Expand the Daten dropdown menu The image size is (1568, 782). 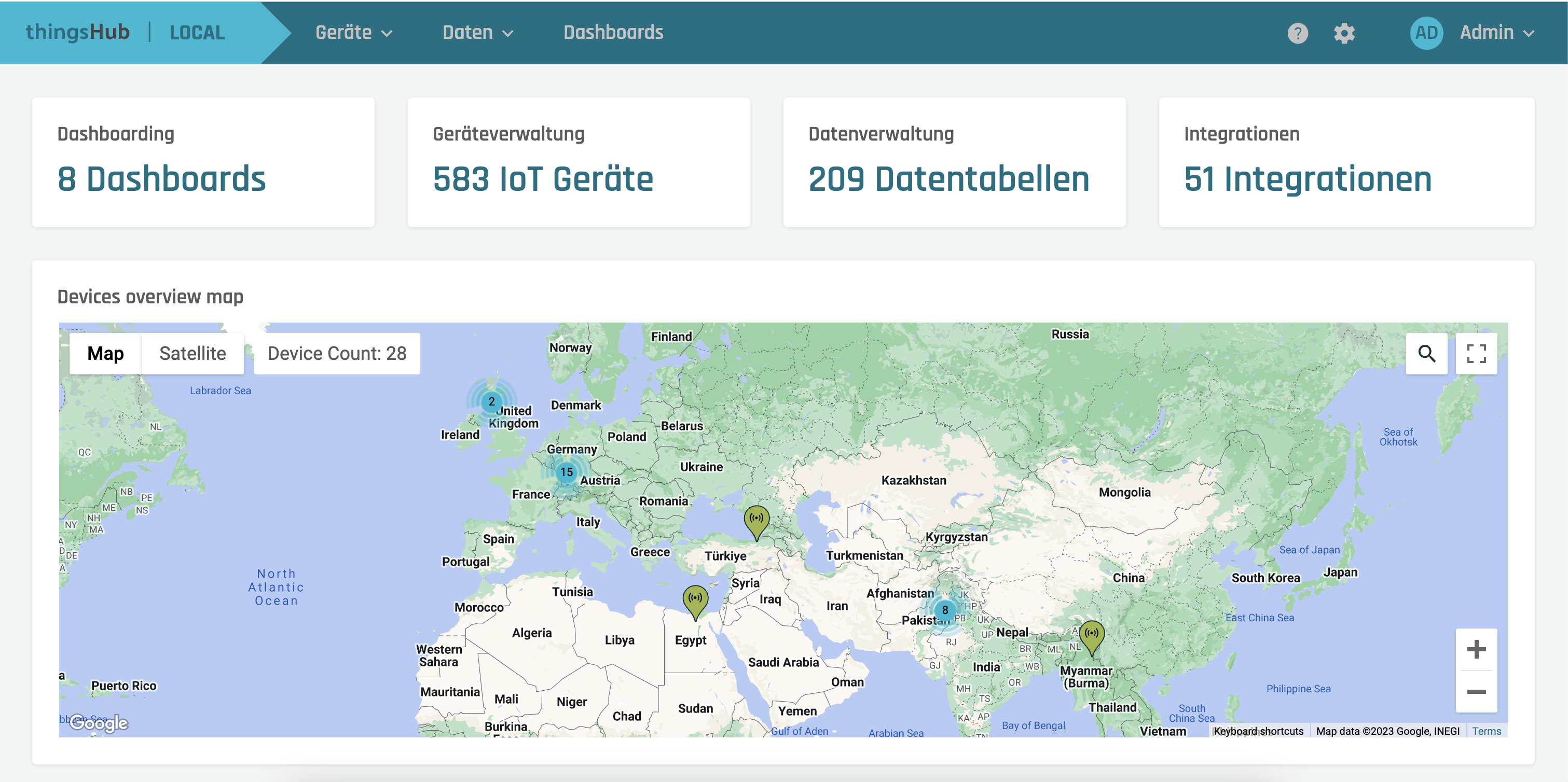pos(478,33)
